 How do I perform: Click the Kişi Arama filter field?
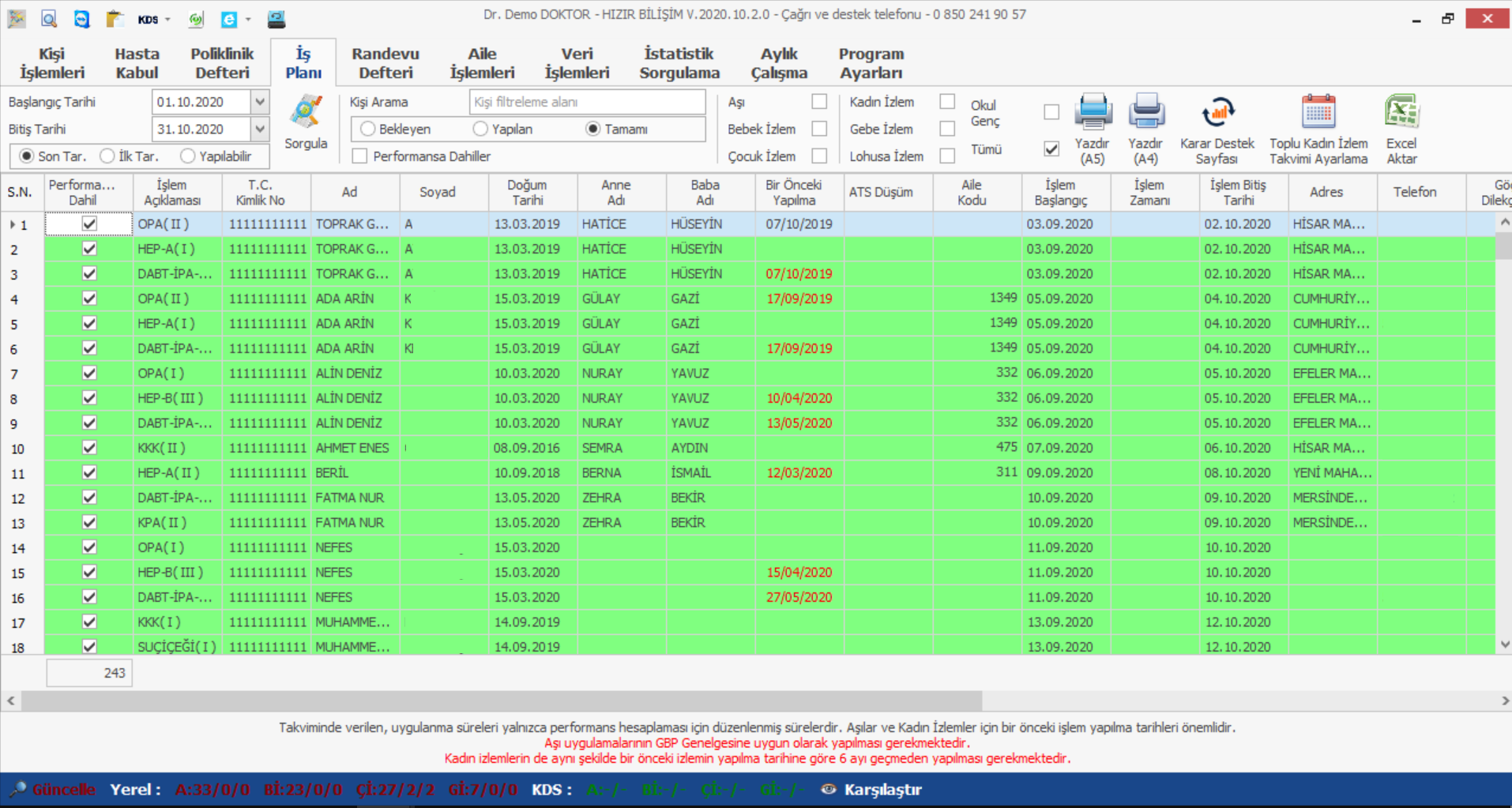coord(587,102)
